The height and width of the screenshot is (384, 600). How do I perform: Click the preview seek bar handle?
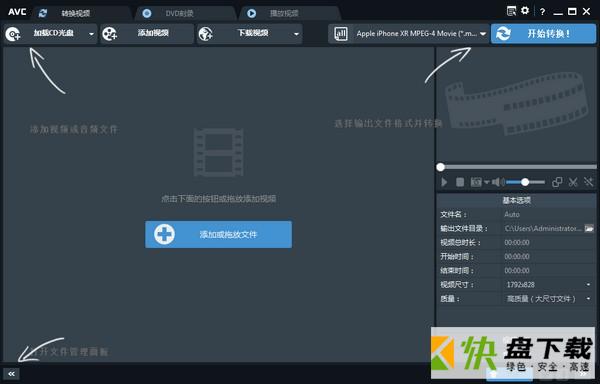click(x=440, y=167)
